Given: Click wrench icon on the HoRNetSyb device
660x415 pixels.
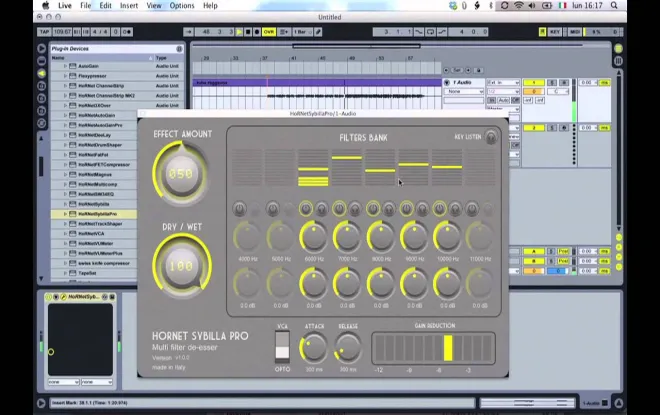Looking at the screenshot, I should tap(63, 297).
